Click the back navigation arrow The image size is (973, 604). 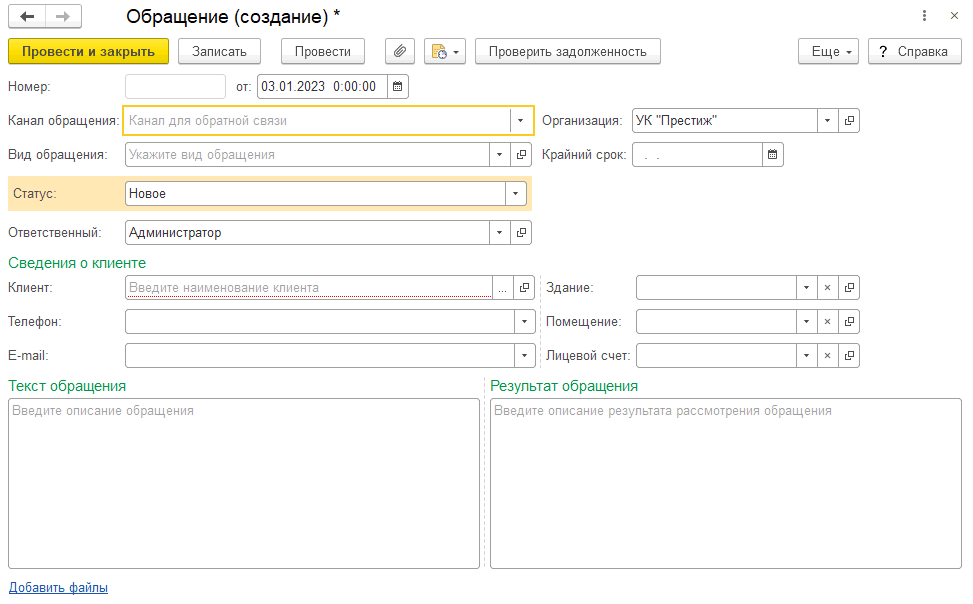click(27, 17)
